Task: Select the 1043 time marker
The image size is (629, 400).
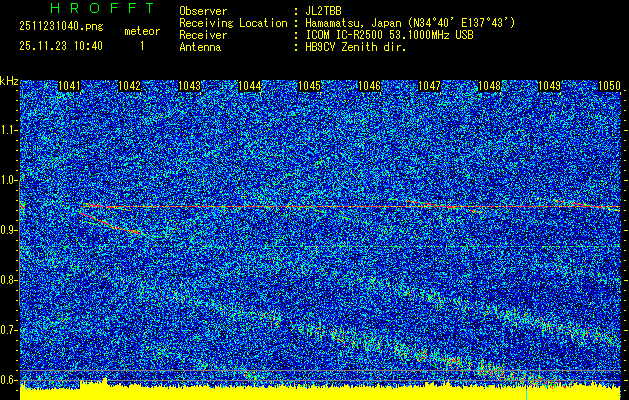Action: point(189,87)
